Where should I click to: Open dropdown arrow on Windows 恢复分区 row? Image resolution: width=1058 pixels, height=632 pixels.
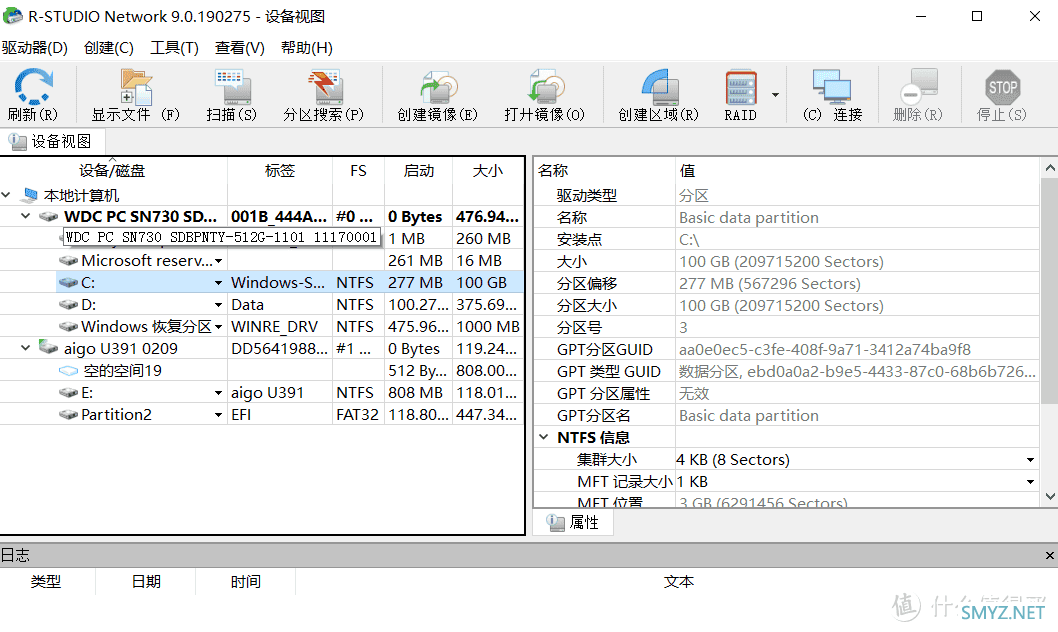tap(219, 327)
